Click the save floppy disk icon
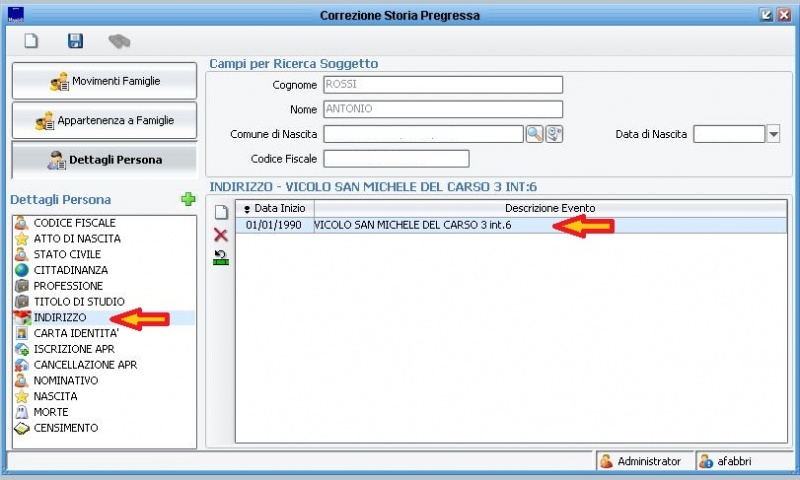This screenshot has height=480, width=800. click(x=76, y=41)
